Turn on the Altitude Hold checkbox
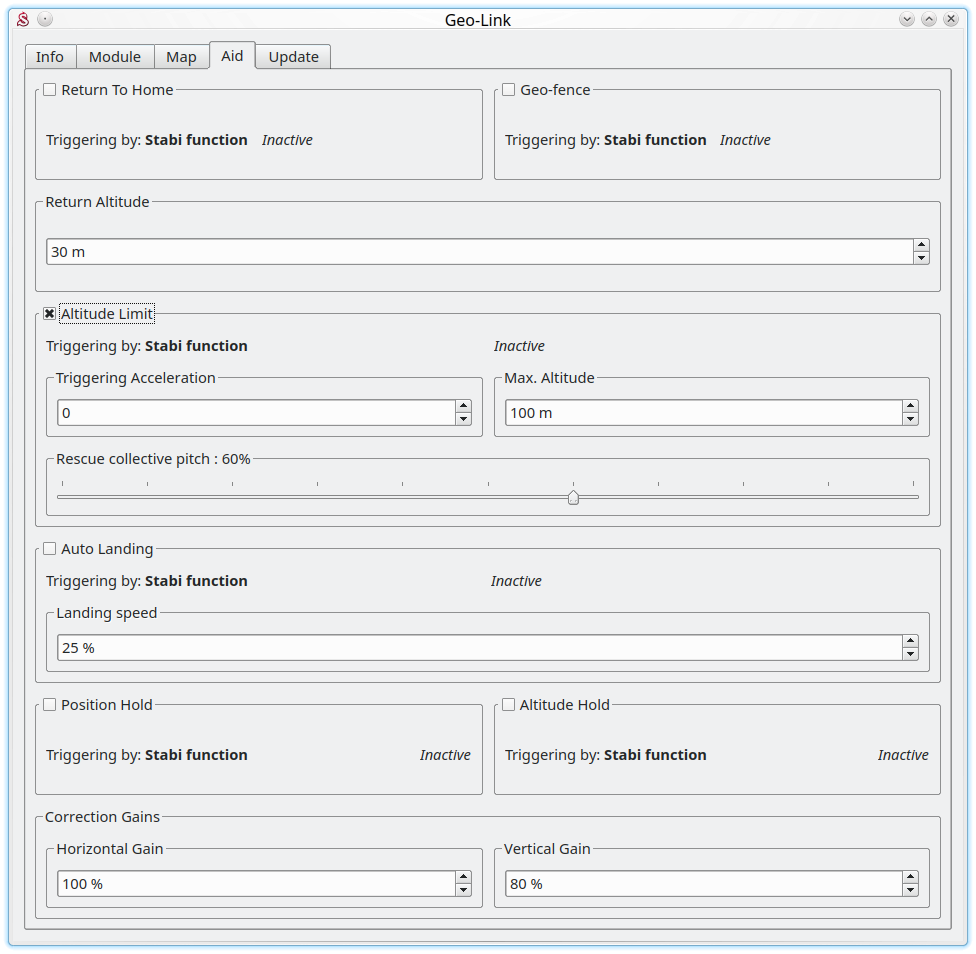The width and height of the screenshot is (976, 954). click(508, 705)
